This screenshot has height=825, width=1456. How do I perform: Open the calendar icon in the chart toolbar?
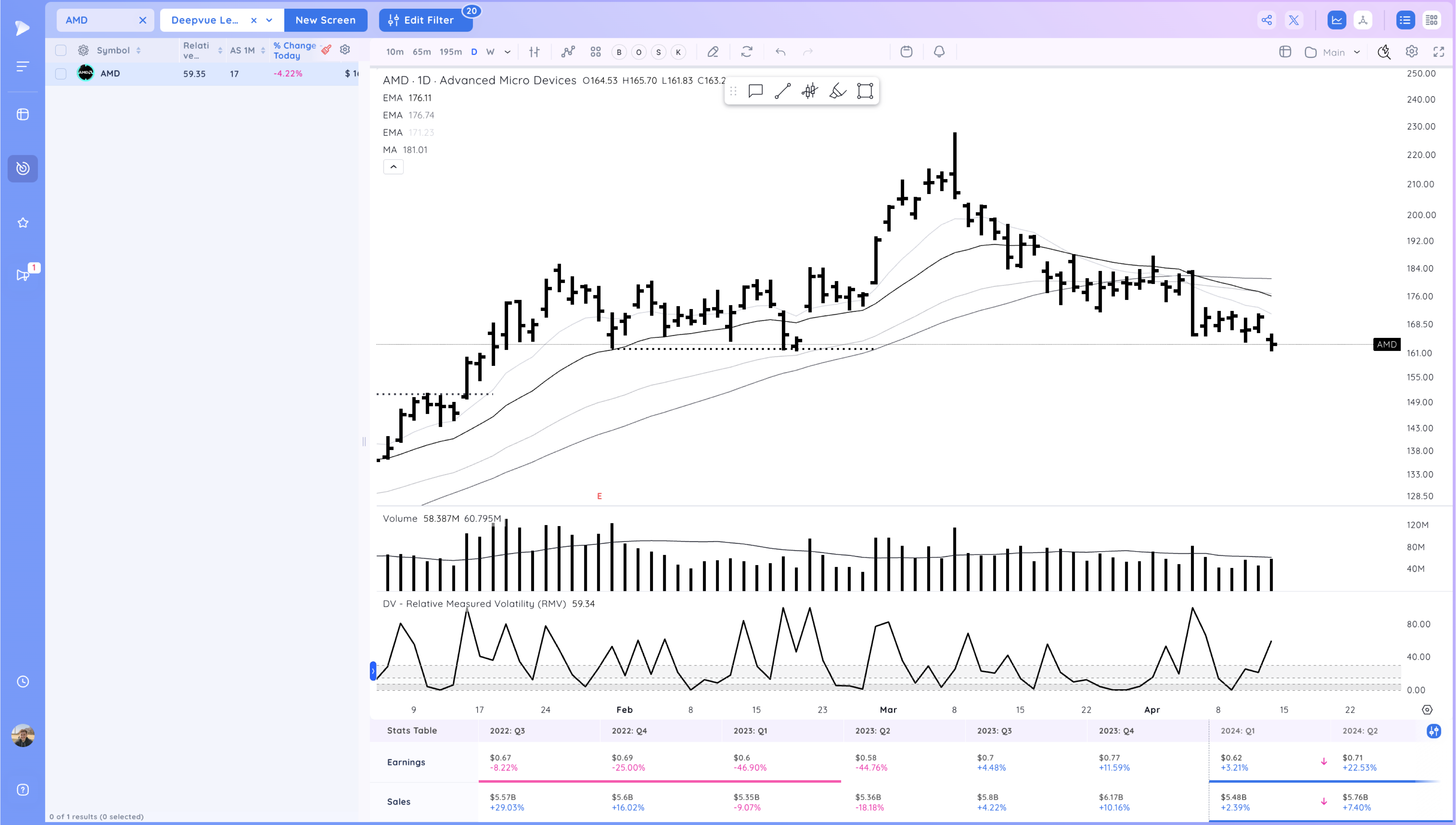(x=906, y=52)
